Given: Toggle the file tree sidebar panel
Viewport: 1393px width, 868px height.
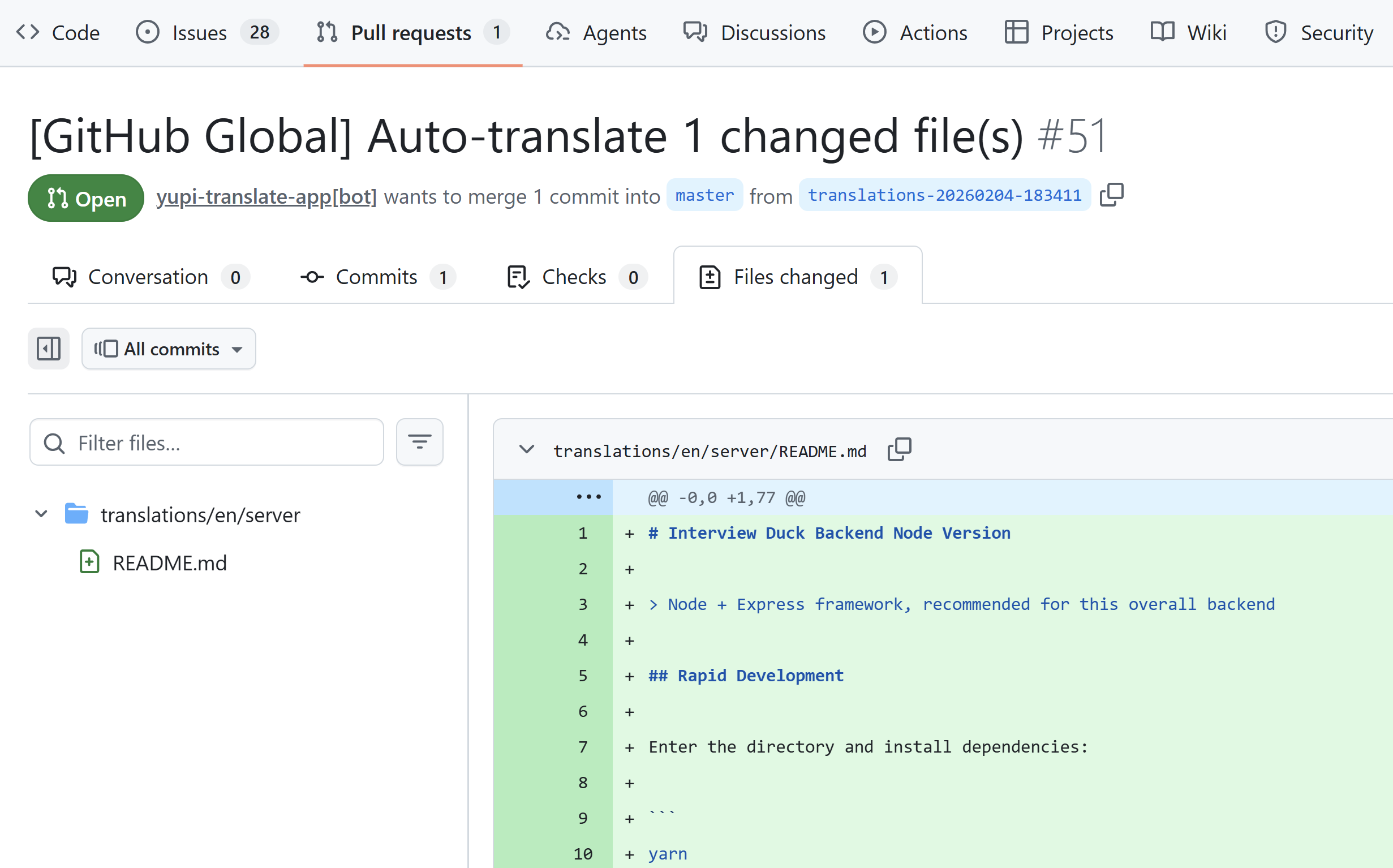Looking at the screenshot, I should click(48, 349).
